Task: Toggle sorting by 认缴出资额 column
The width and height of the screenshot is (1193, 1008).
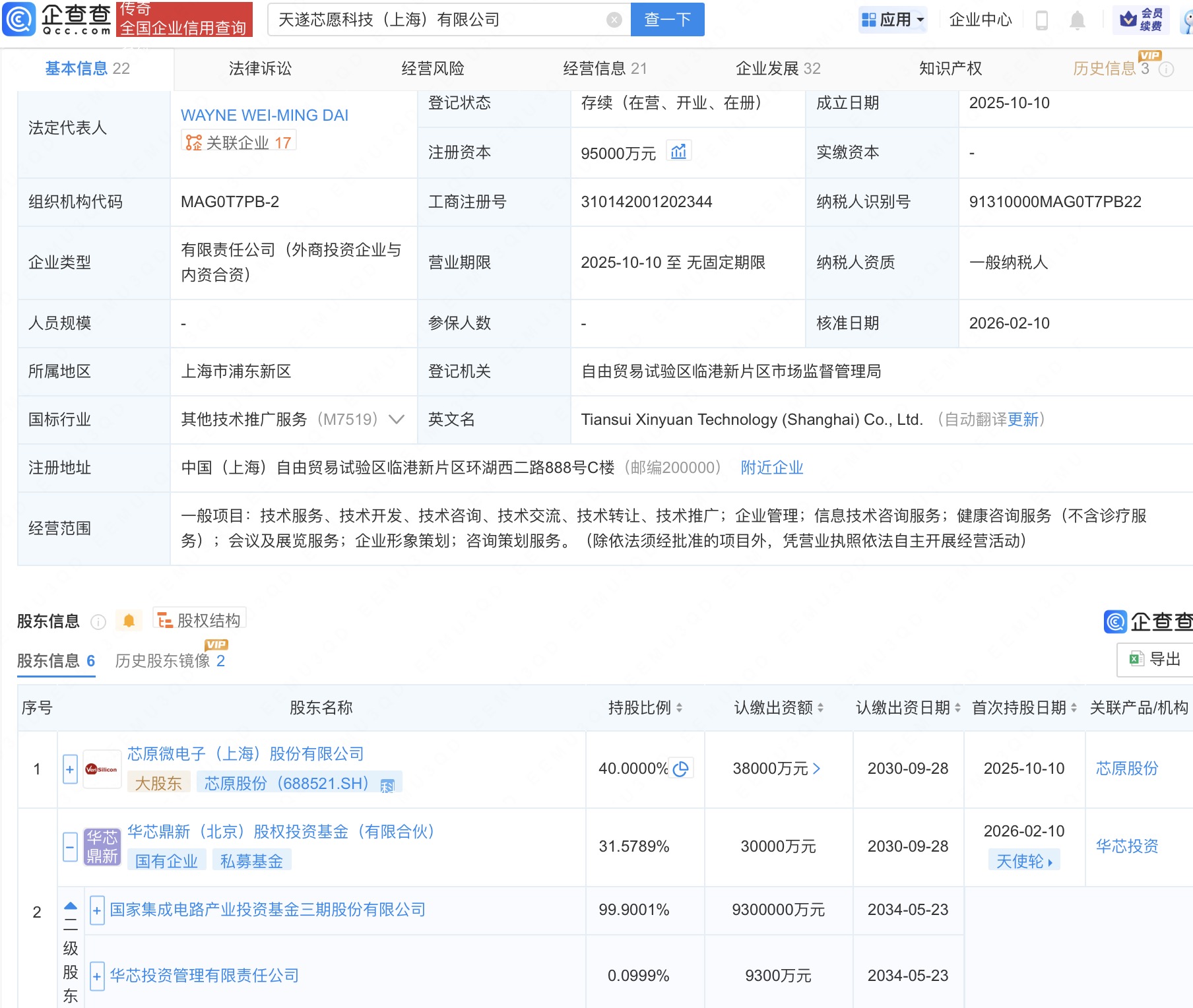Action: tap(819, 708)
